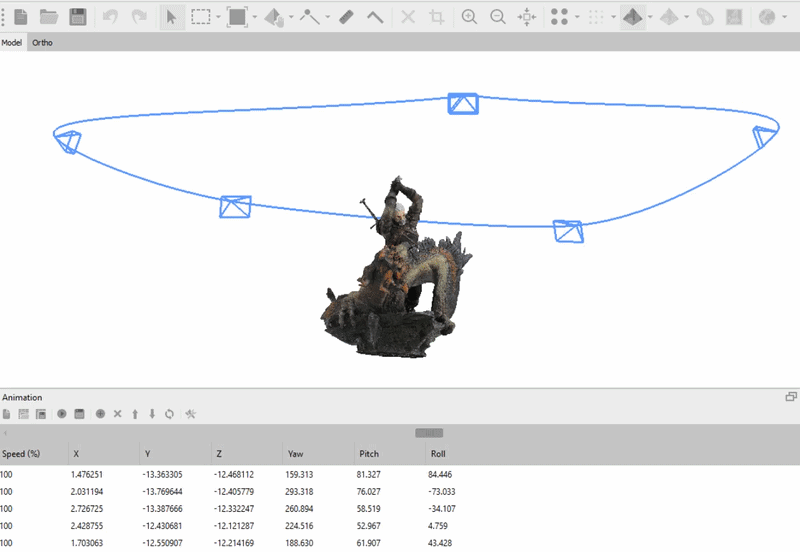Image resolution: width=800 pixels, height=552 pixels.
Task: Redo the last undone action
Action: click(139, 17)
